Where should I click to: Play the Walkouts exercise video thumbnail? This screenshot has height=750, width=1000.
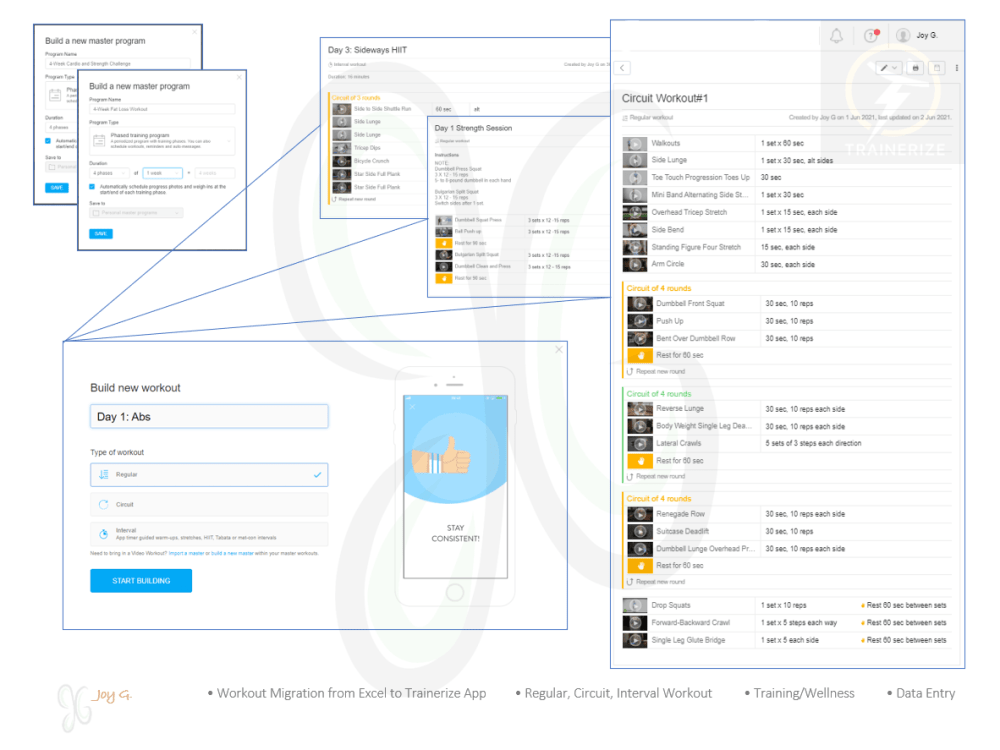pos(635,143)
